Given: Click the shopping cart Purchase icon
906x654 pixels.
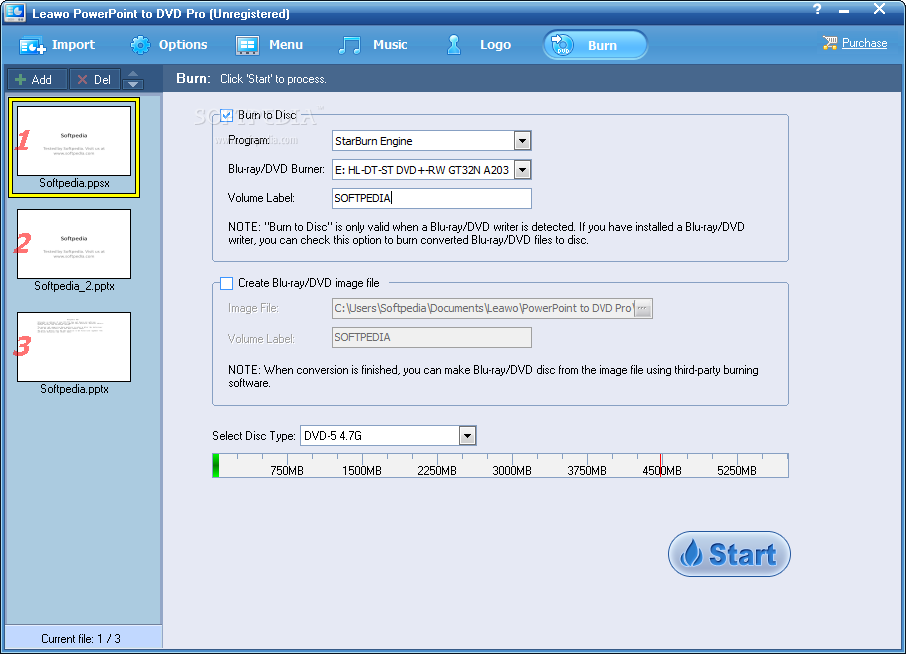Looking at the screenshot, I should [x=830, y=43].
